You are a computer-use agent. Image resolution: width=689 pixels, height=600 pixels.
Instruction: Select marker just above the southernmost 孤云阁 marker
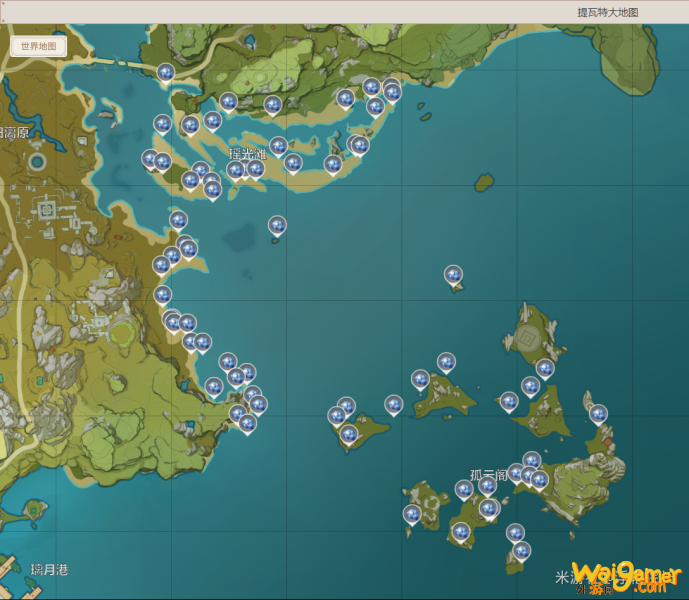[515, 534]
